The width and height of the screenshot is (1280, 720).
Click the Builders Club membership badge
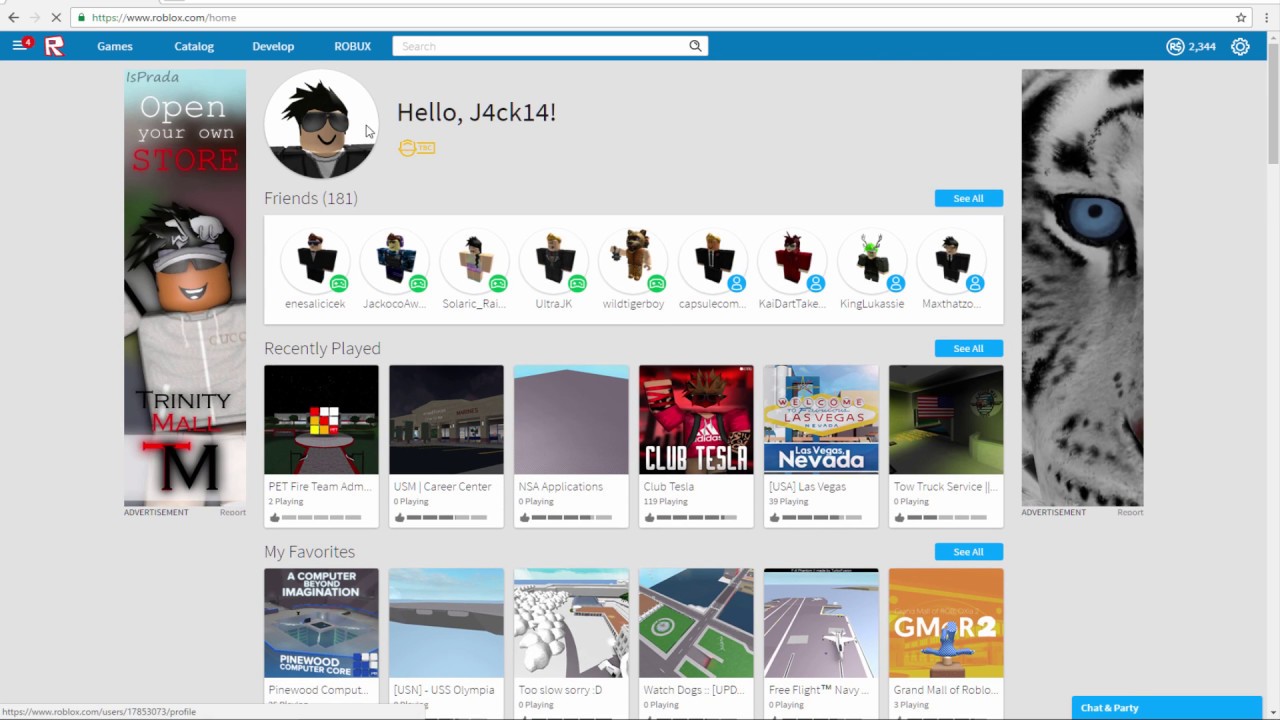pyautogui.click(x=416, y=148)
